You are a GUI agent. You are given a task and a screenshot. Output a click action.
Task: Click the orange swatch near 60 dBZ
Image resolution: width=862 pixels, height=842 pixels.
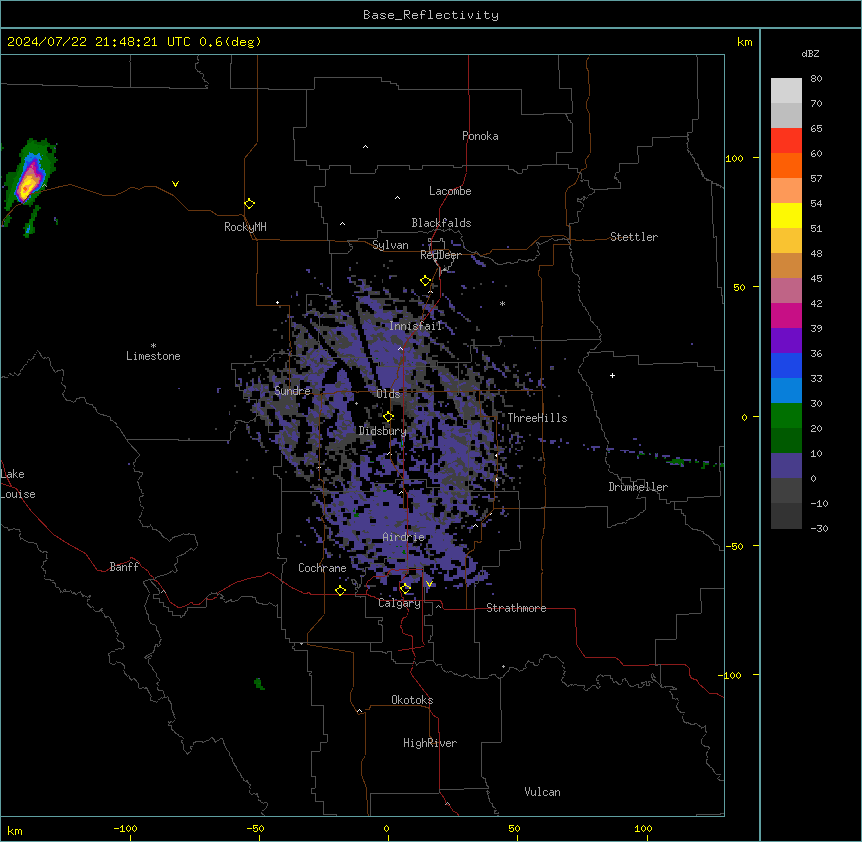pos(786,165)
